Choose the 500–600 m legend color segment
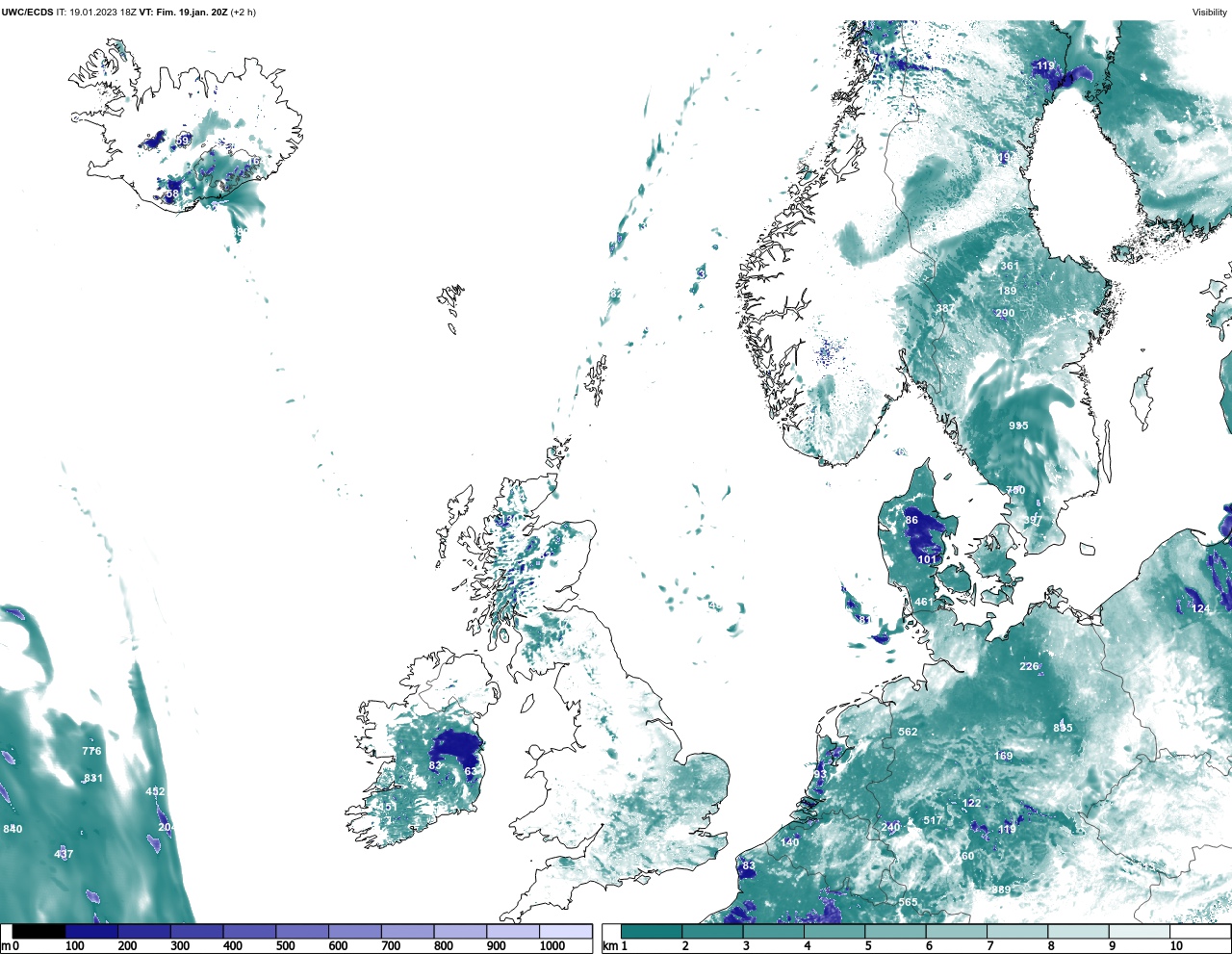 pyautogui.click(x=302, y=931)
